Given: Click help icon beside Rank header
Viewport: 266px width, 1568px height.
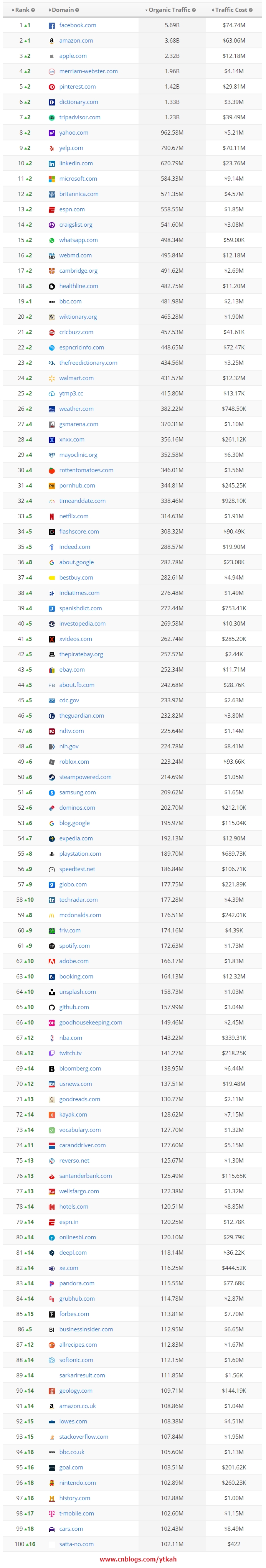Looking at the screenshot, I should (x=33, y=10).
